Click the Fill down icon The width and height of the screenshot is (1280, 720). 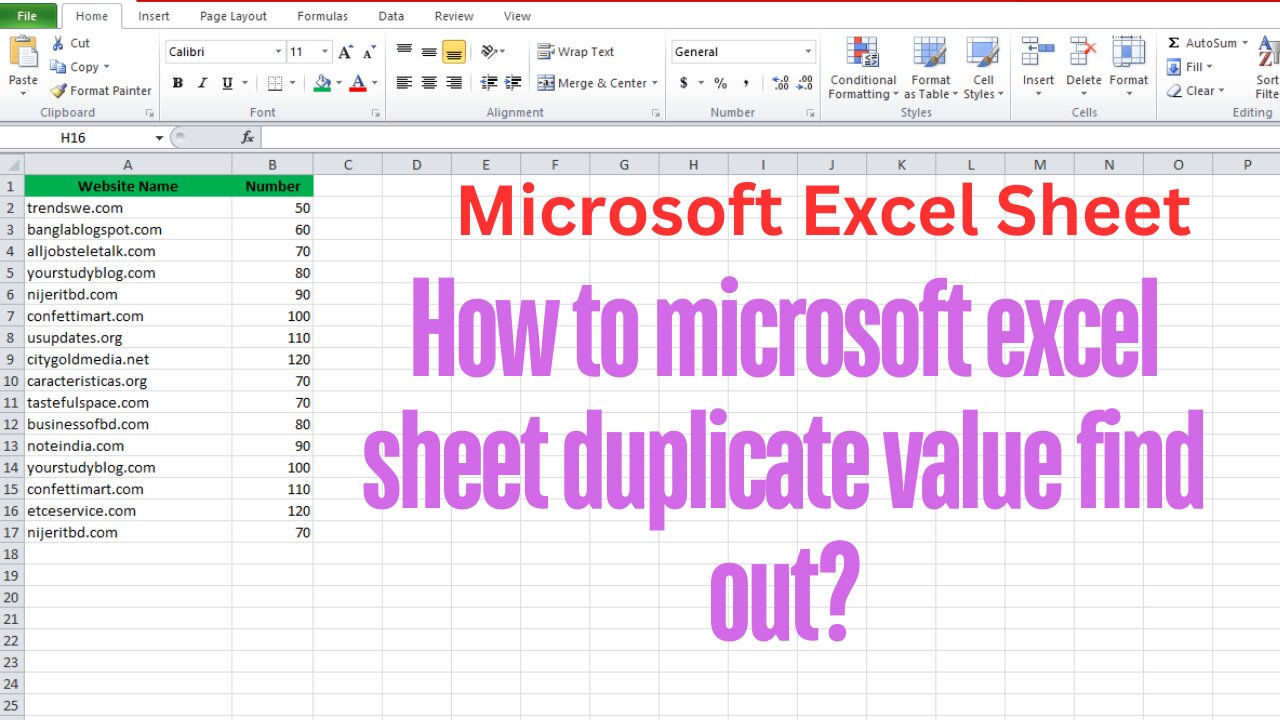(x=1174, y=67)
